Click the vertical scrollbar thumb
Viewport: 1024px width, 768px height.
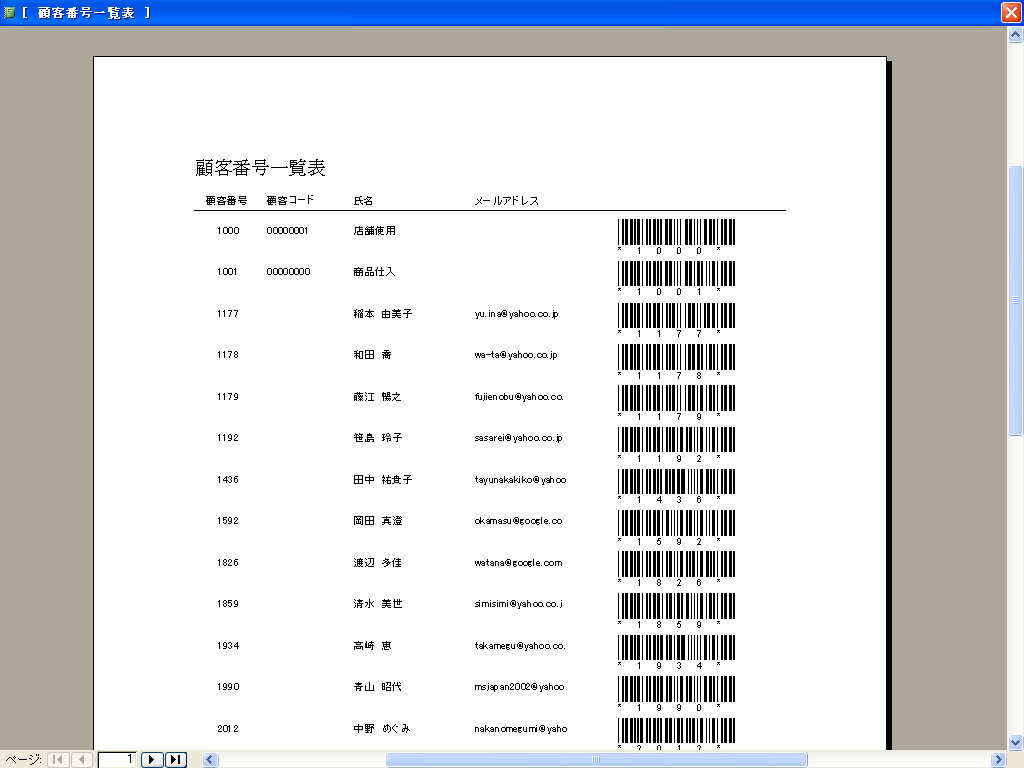[1016, 300]
